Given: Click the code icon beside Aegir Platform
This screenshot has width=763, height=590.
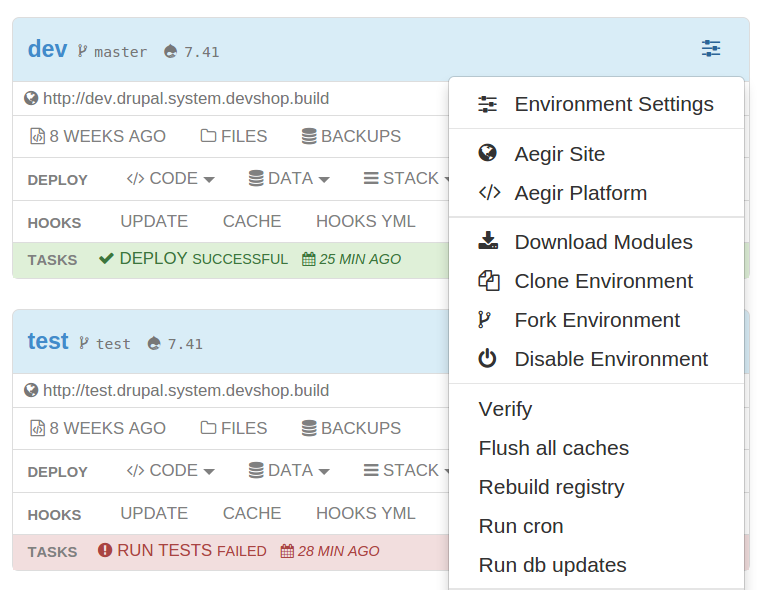Looking at the screenshot, I should [490, 193].
